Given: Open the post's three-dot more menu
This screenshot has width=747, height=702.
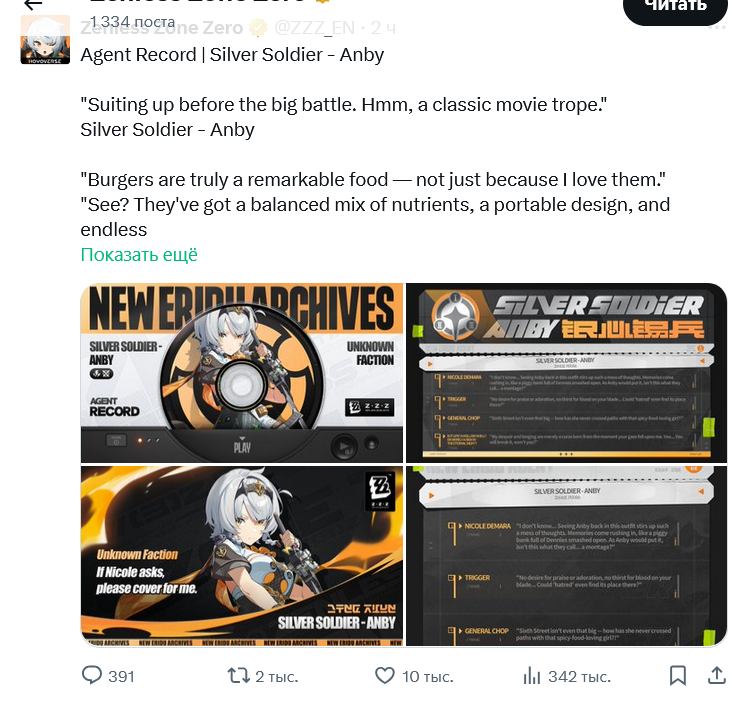Looking at the screenshot, I should point(717,28).
